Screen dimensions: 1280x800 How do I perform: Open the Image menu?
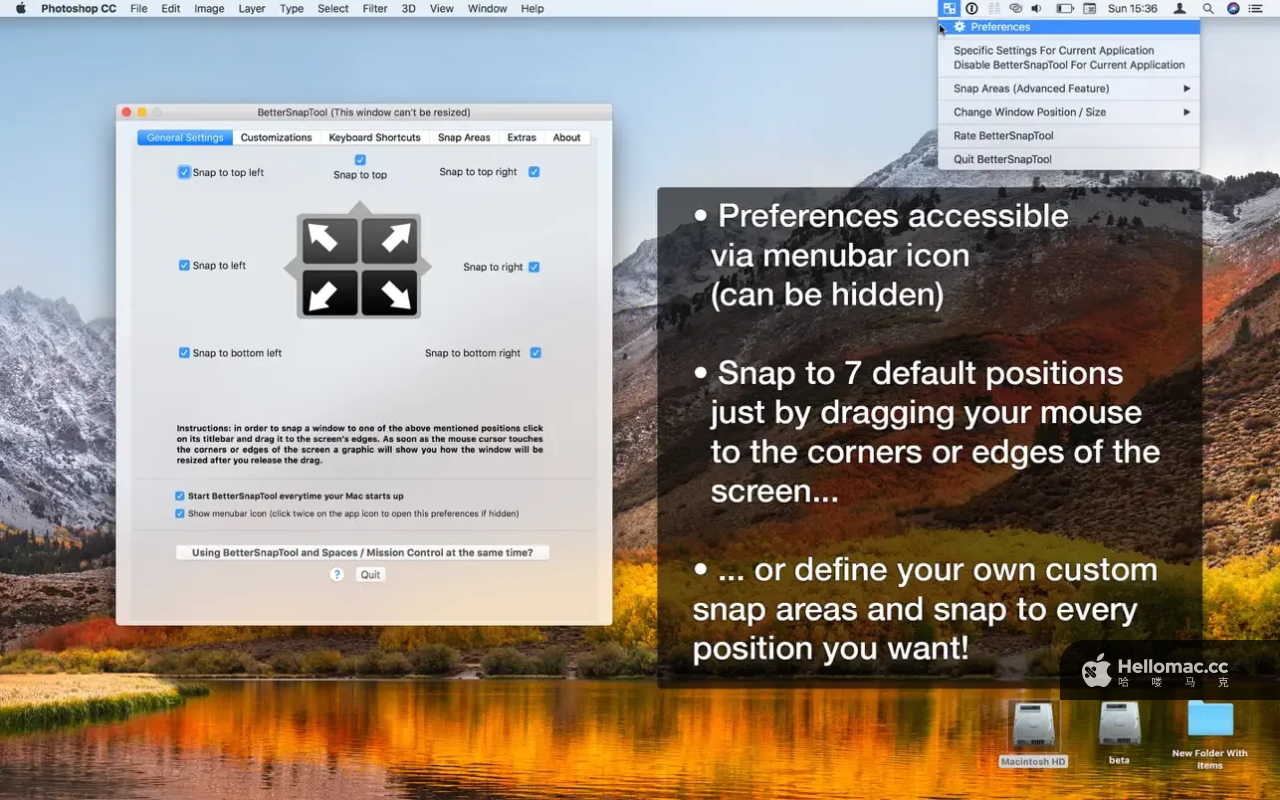(209, 8)
